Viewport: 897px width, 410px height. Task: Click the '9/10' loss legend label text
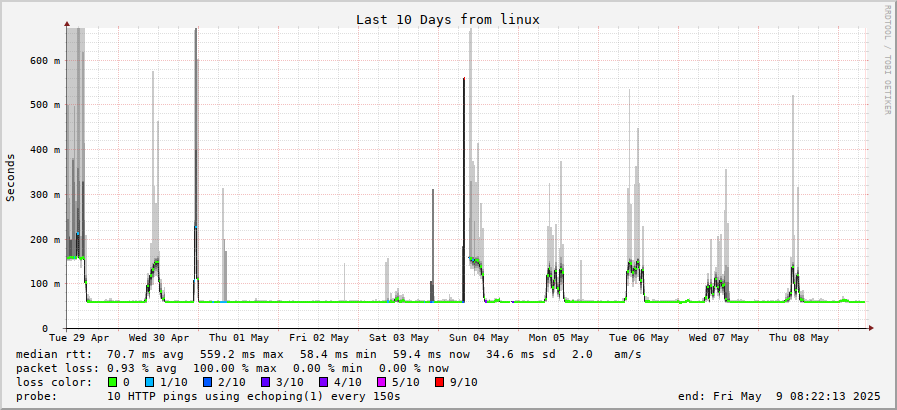click(463, 382)
